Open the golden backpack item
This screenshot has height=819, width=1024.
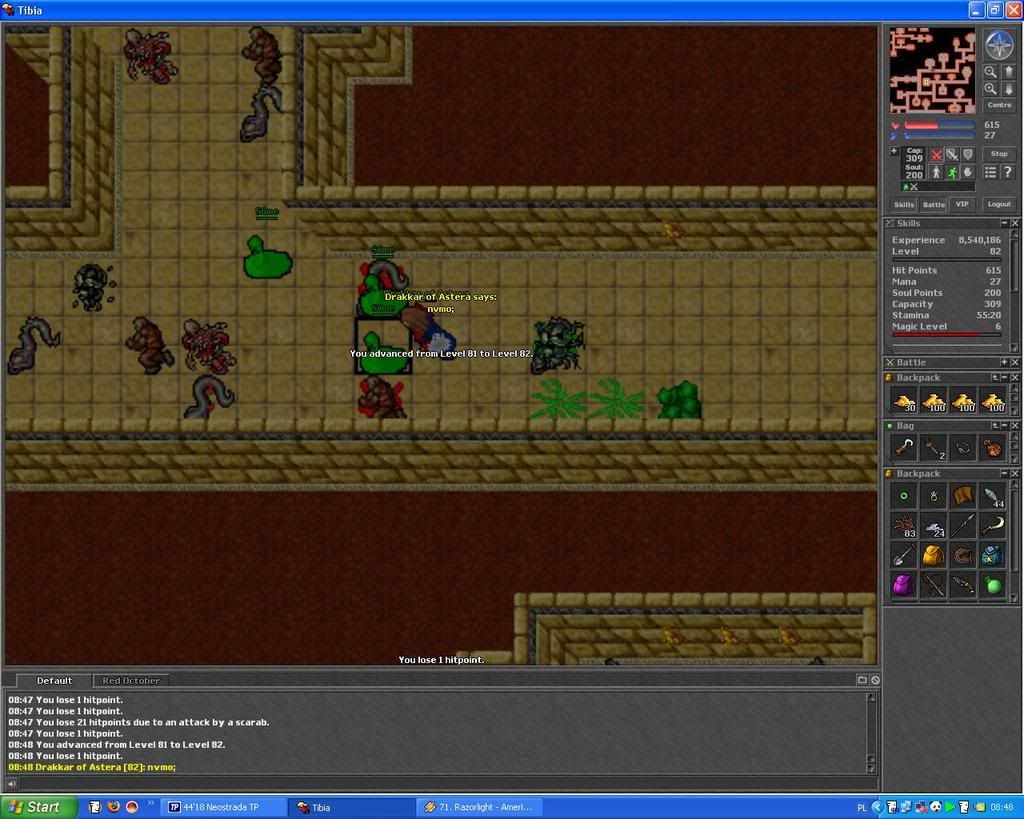[x=934, y=556]
